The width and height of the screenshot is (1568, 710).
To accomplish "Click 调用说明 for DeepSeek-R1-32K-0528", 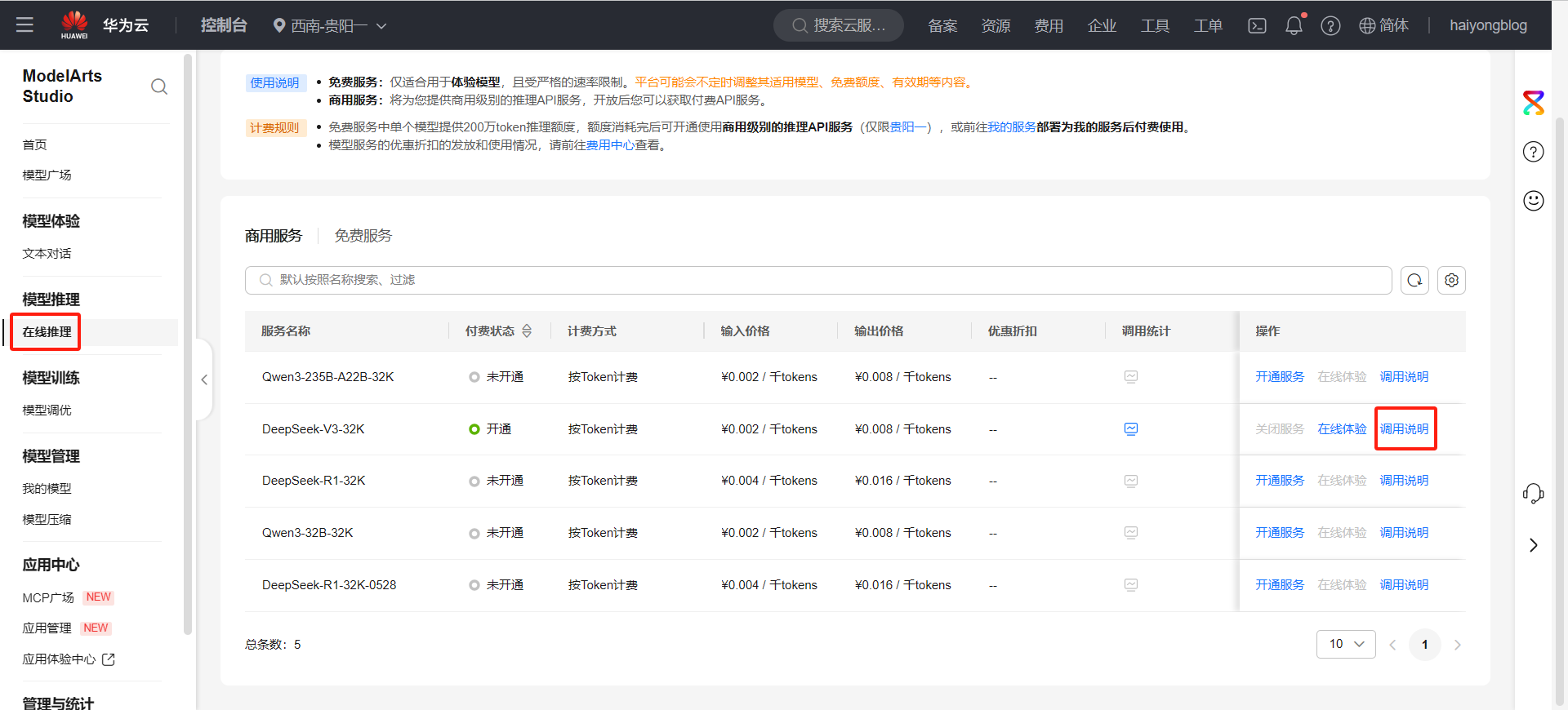I will (x=1405, y=585).
